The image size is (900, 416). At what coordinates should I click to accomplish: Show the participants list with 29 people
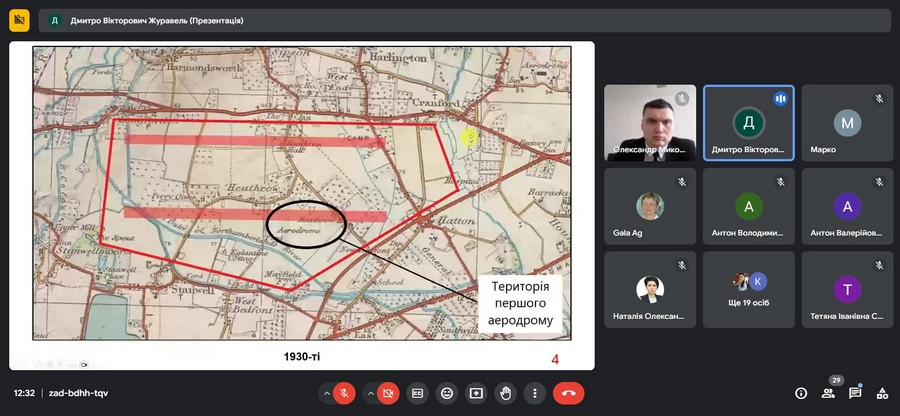pos(828,393)
